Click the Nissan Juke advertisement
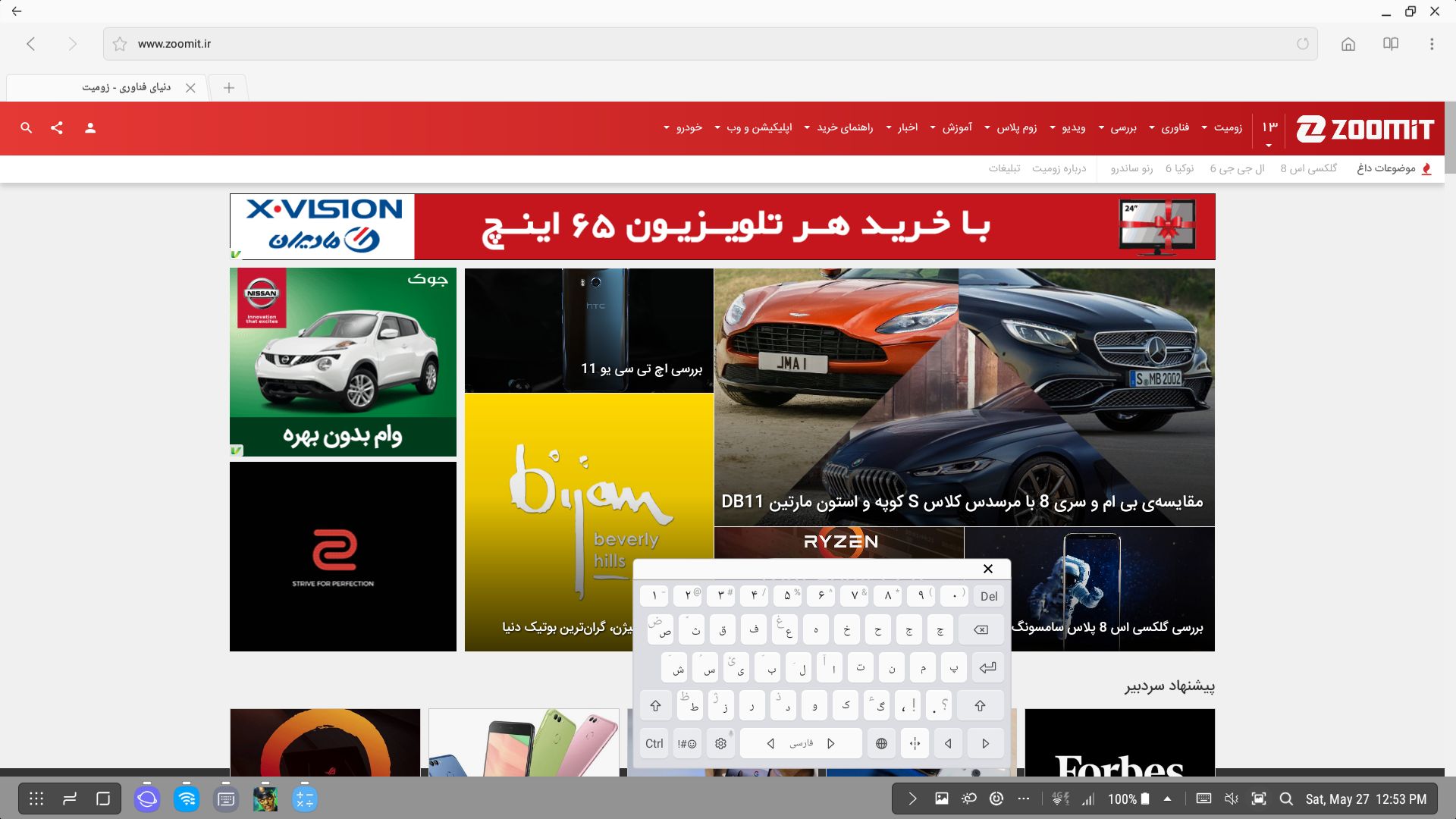Viewport: 1456px width, 819px height. pyautogui.click(x=343, y=362)
